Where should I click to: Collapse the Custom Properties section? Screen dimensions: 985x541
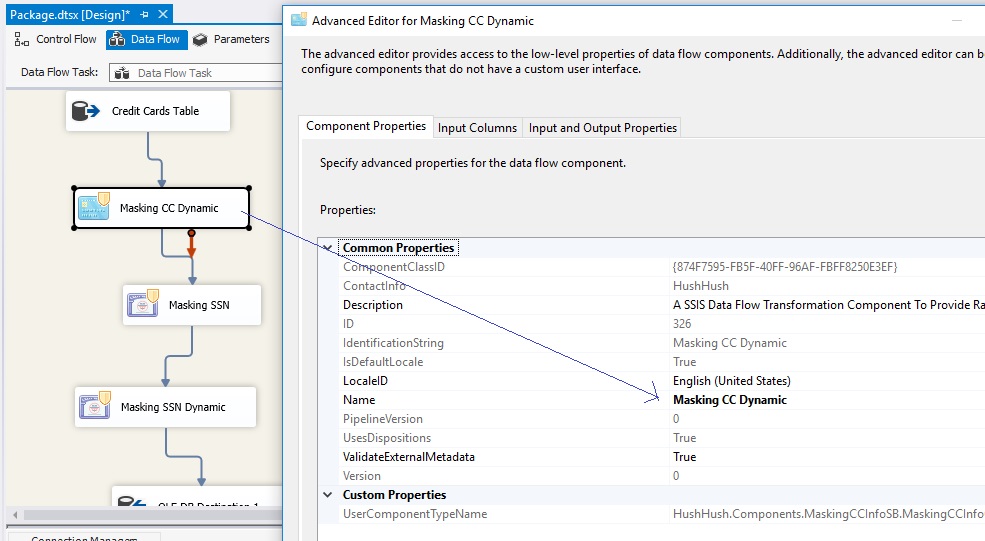[x=328, y=495]
